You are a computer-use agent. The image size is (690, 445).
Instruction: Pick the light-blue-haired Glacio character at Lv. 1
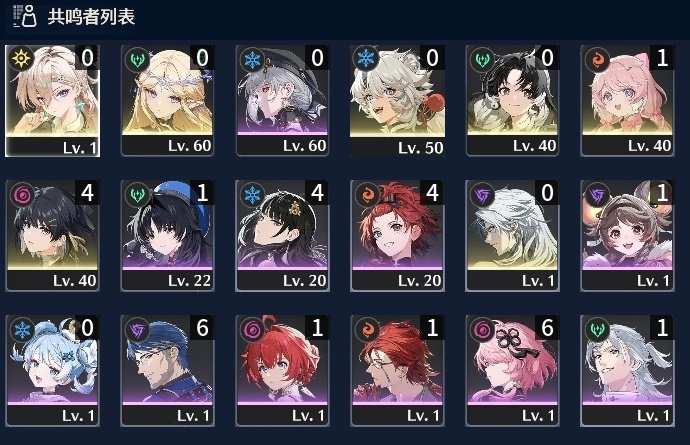click(52, 371)
